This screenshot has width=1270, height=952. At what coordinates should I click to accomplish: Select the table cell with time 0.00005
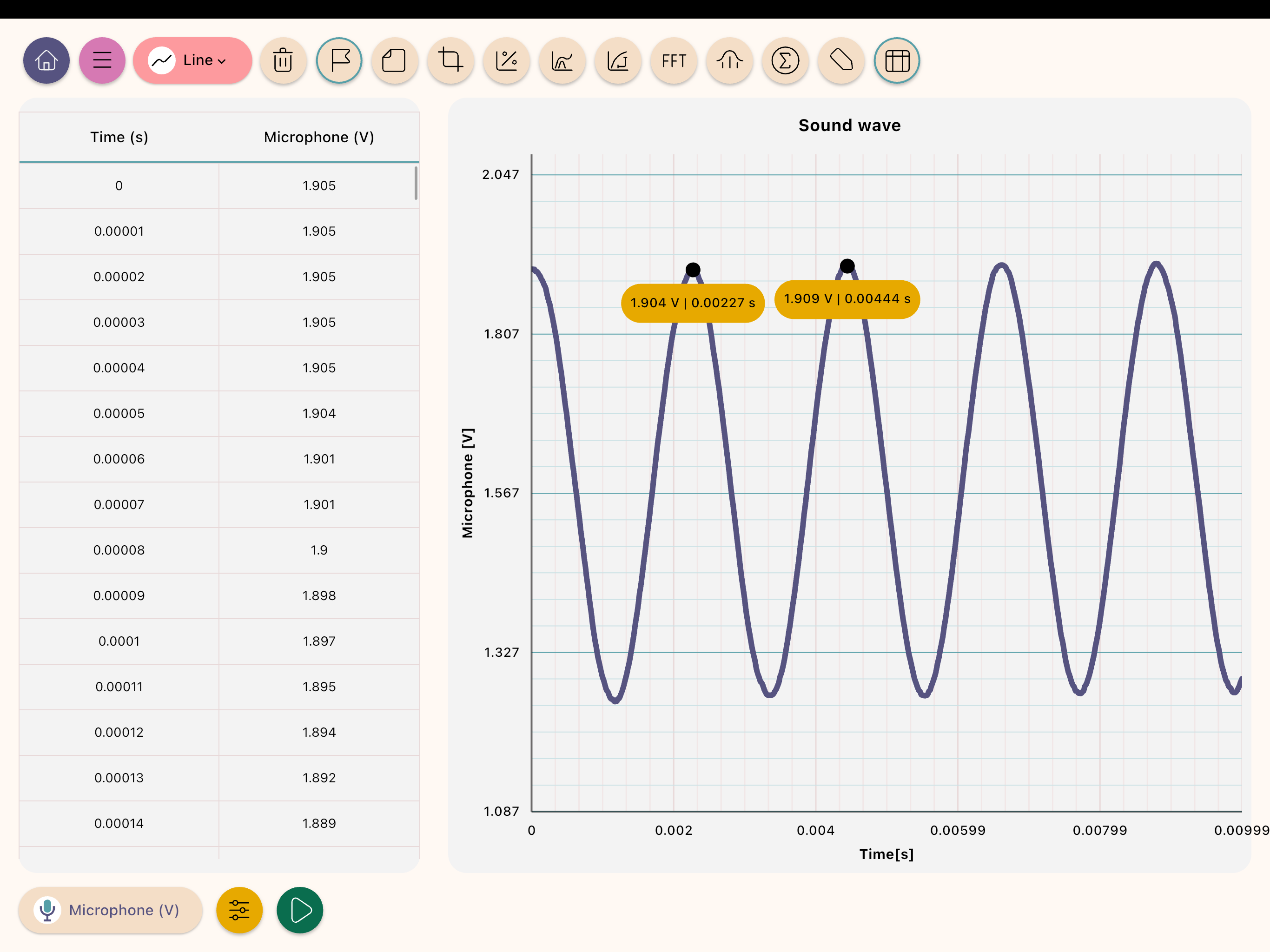(119, 413)
